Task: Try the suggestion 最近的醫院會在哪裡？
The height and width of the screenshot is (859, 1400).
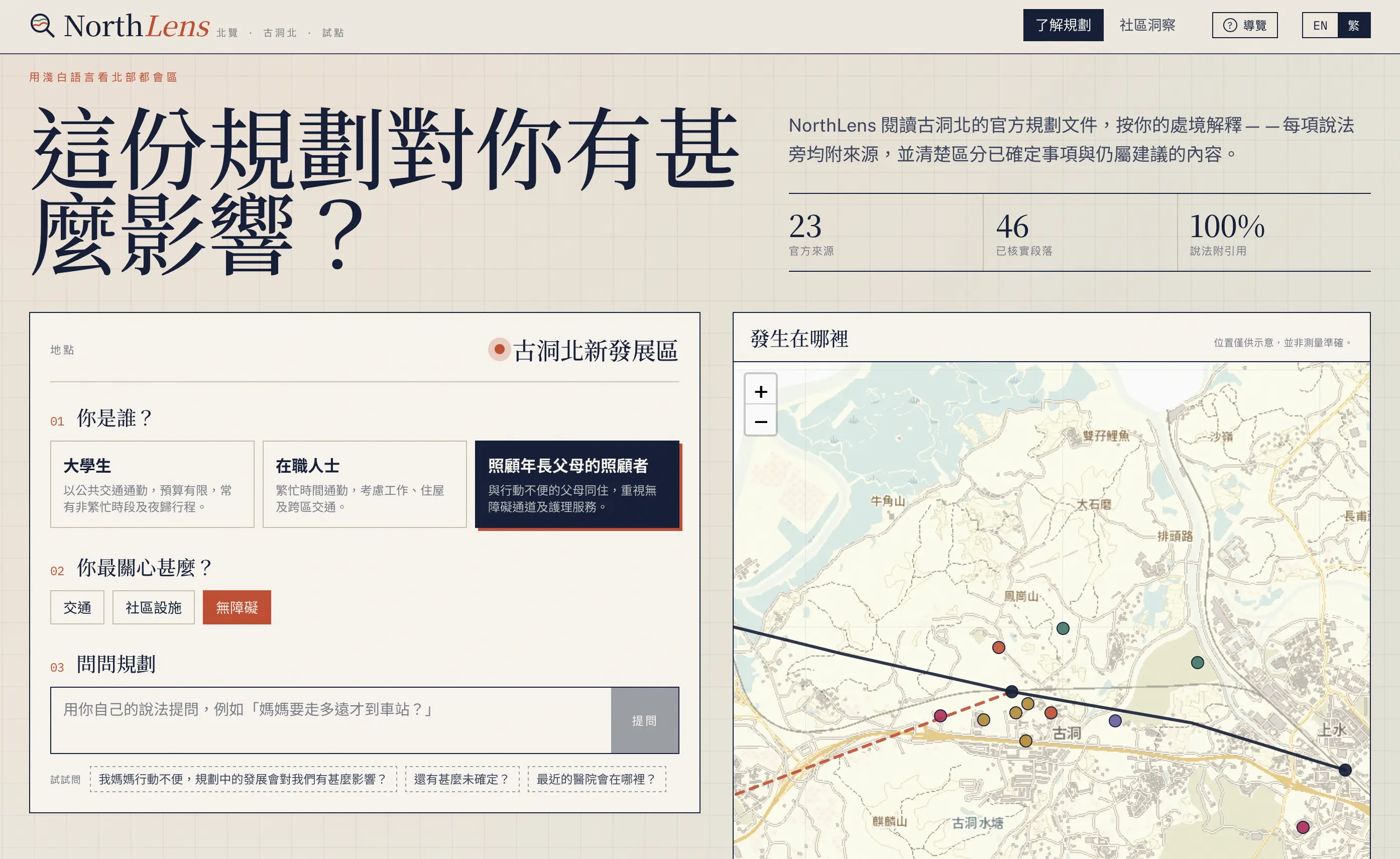Action: tap(597, 779)
